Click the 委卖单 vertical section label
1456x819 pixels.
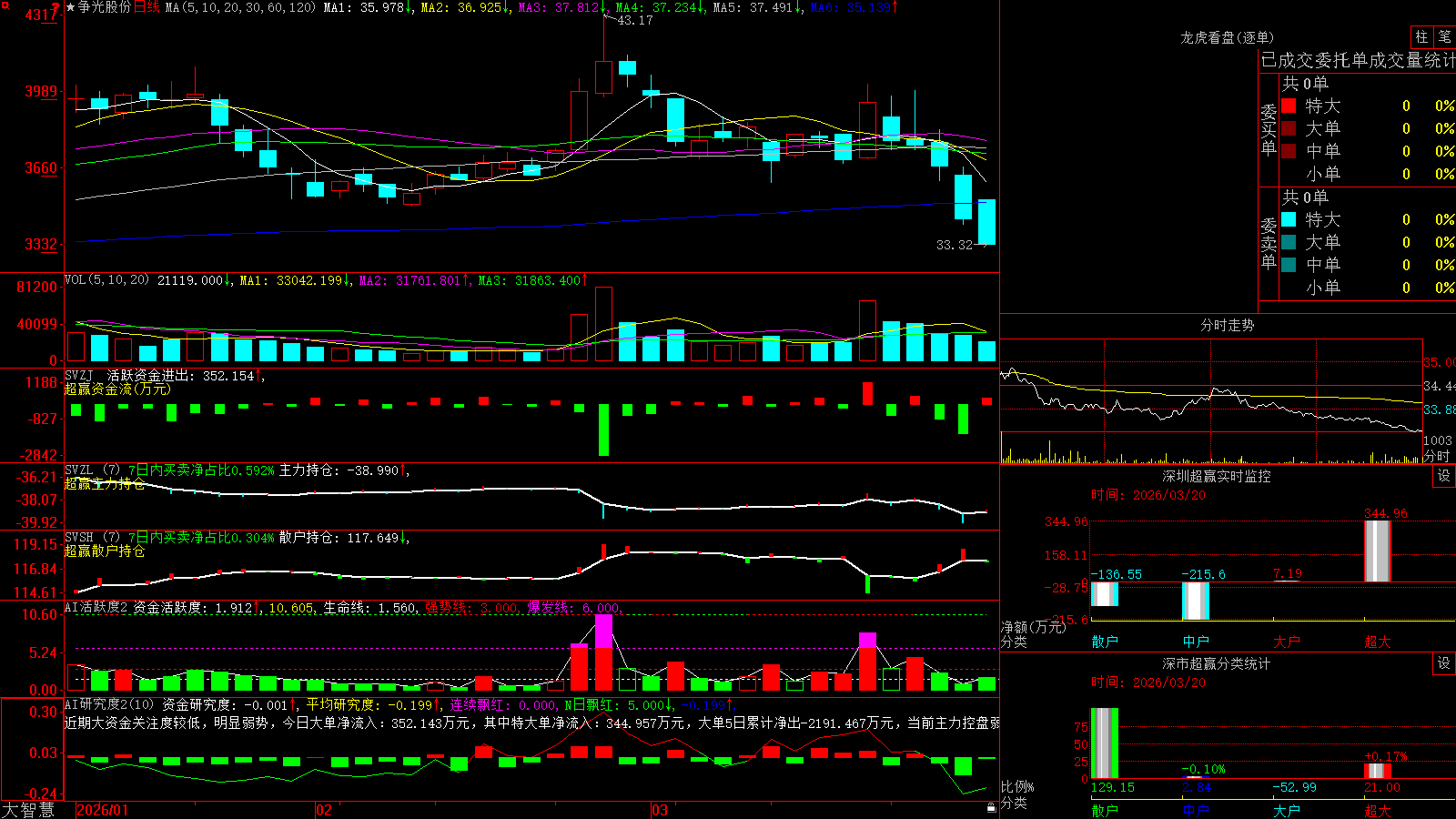(x=1269, y=242)
